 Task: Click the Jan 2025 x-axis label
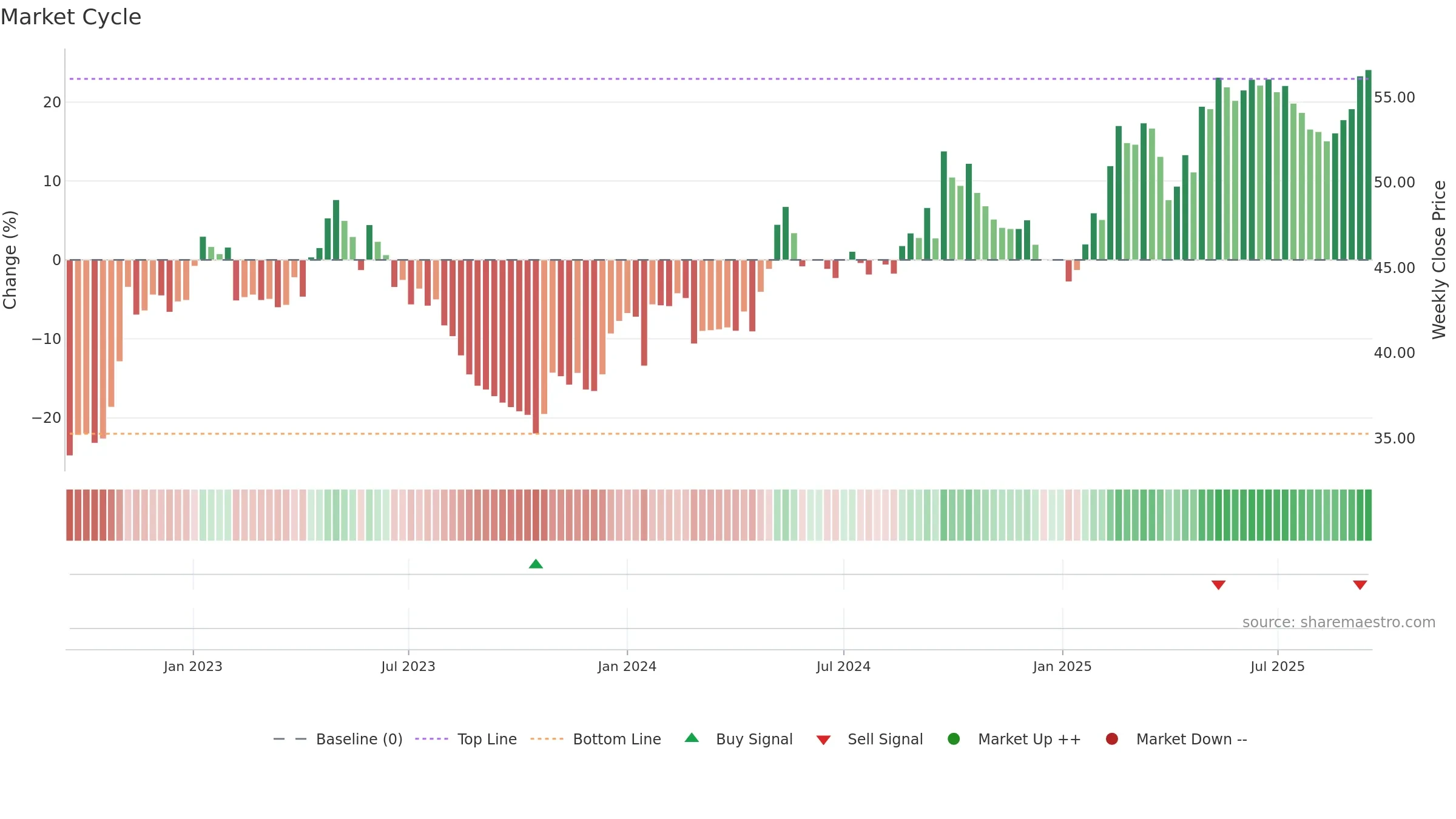[1062, 667]
